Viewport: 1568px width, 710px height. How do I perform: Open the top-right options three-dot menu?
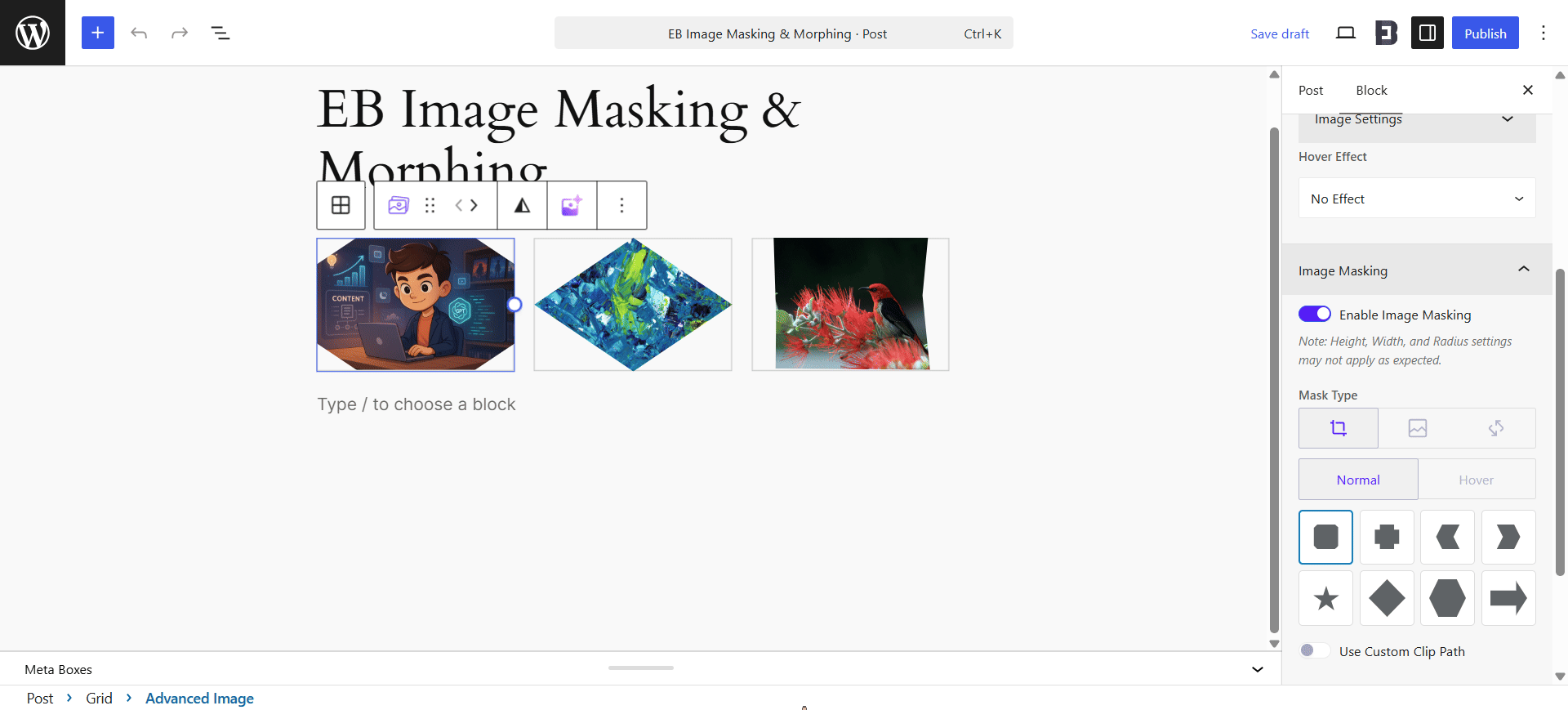[1543, 33]
